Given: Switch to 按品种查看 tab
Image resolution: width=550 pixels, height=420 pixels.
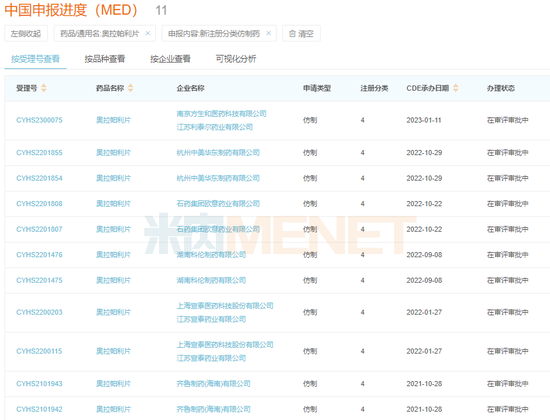Looking at the screenshot, I should [x=105, y=59].
